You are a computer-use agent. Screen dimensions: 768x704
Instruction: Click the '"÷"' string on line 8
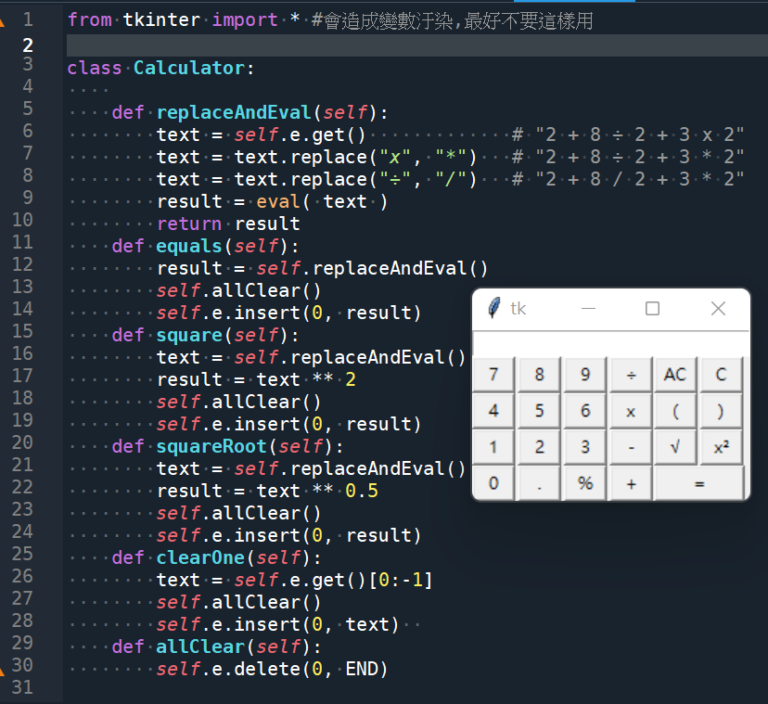pyautogui.click(x=395, y=179)
